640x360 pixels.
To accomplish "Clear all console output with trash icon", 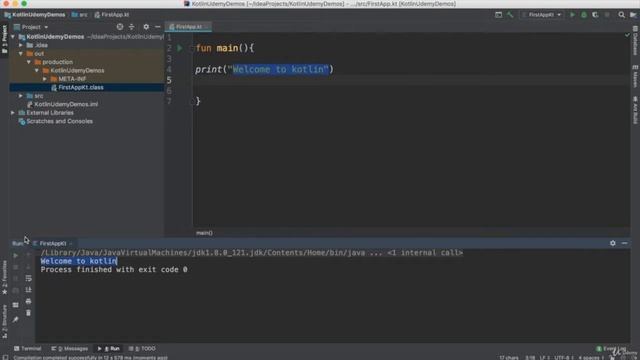I will point(28,313).
